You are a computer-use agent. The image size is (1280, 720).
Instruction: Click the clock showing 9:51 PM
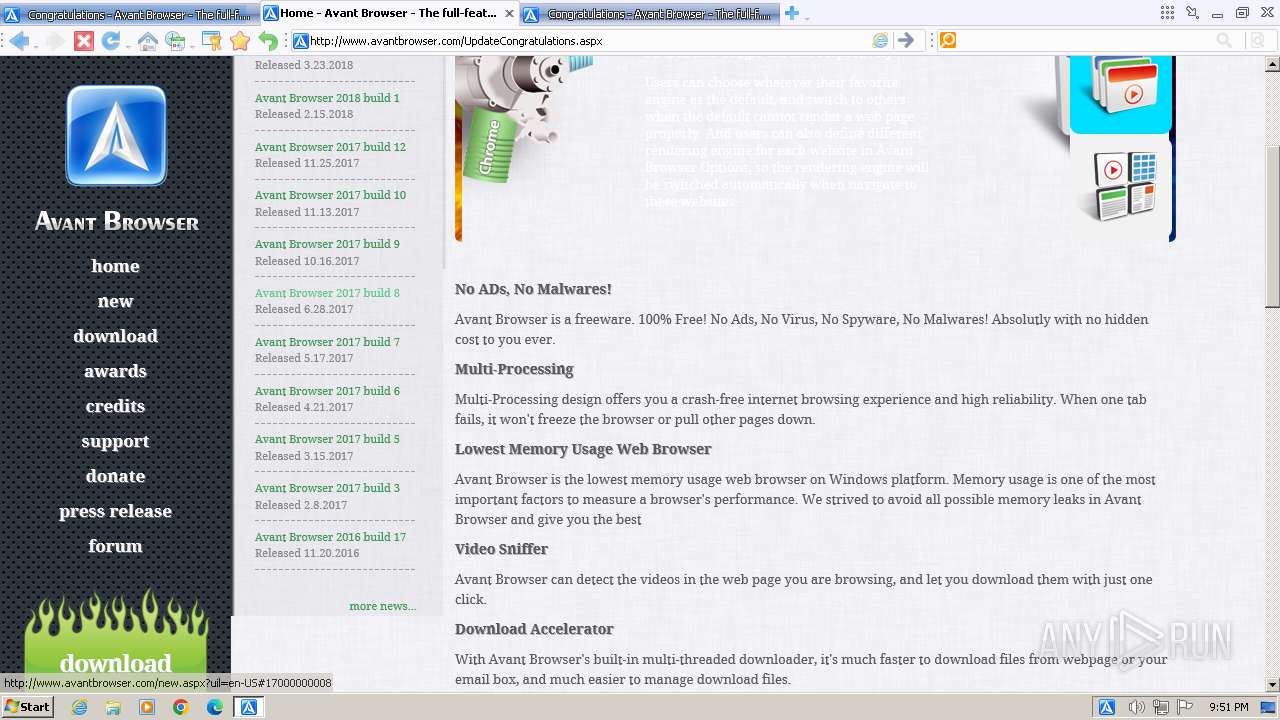point(1228,707)
